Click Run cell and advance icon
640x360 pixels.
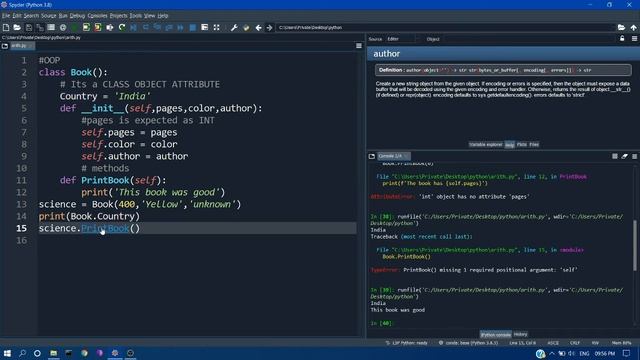click(98, 27)
